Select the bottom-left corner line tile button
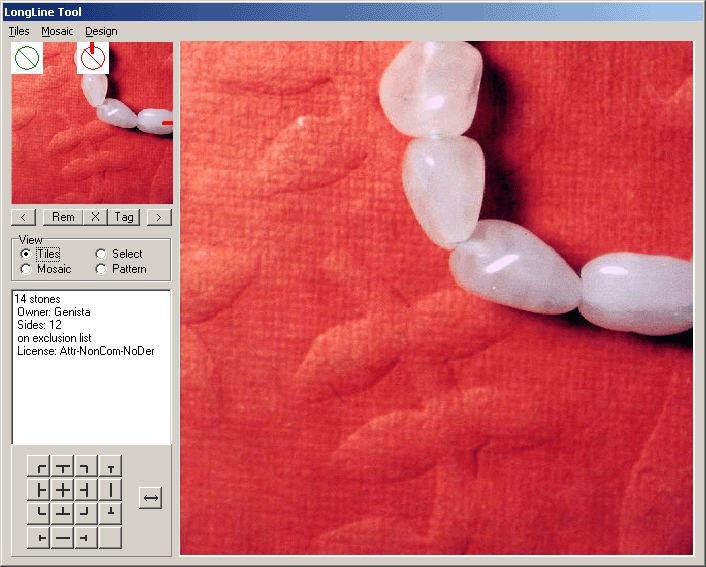 (39, 514)
